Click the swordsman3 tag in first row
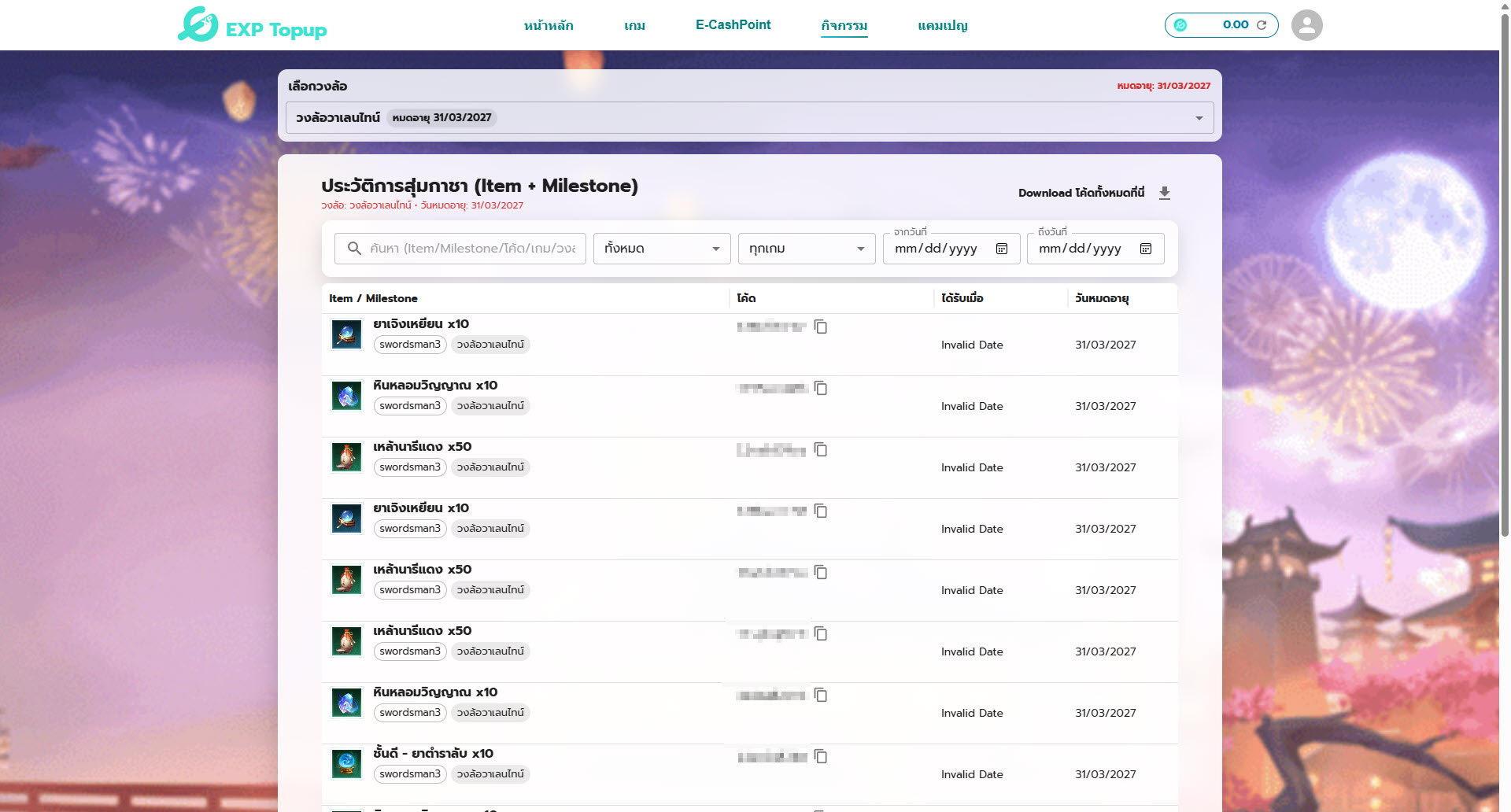This screenshot has width=1511, height=812. (x=410, y=345)
